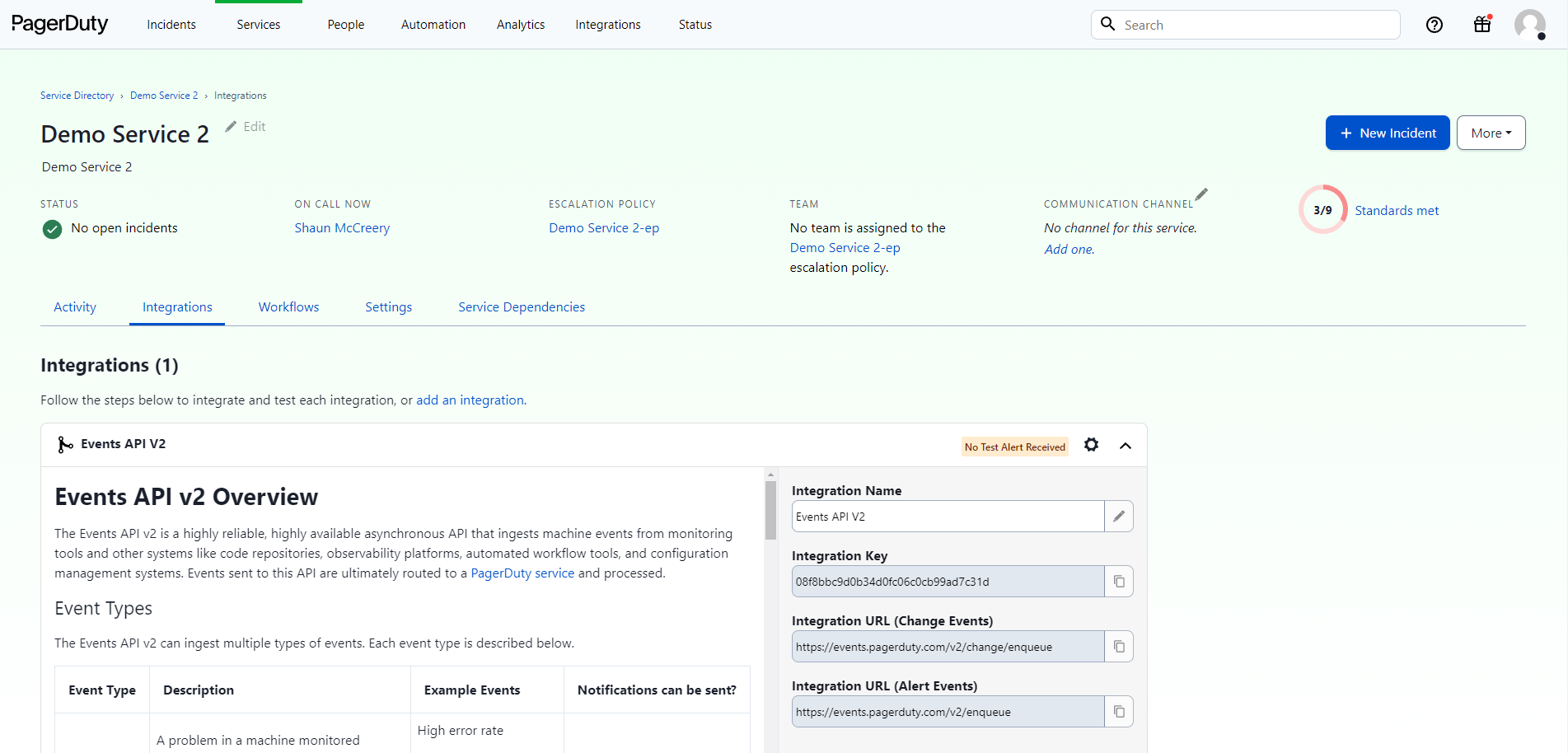
Task: Open the gift what's new icon
Action: pyautogui.click(x=1482, y=24)
